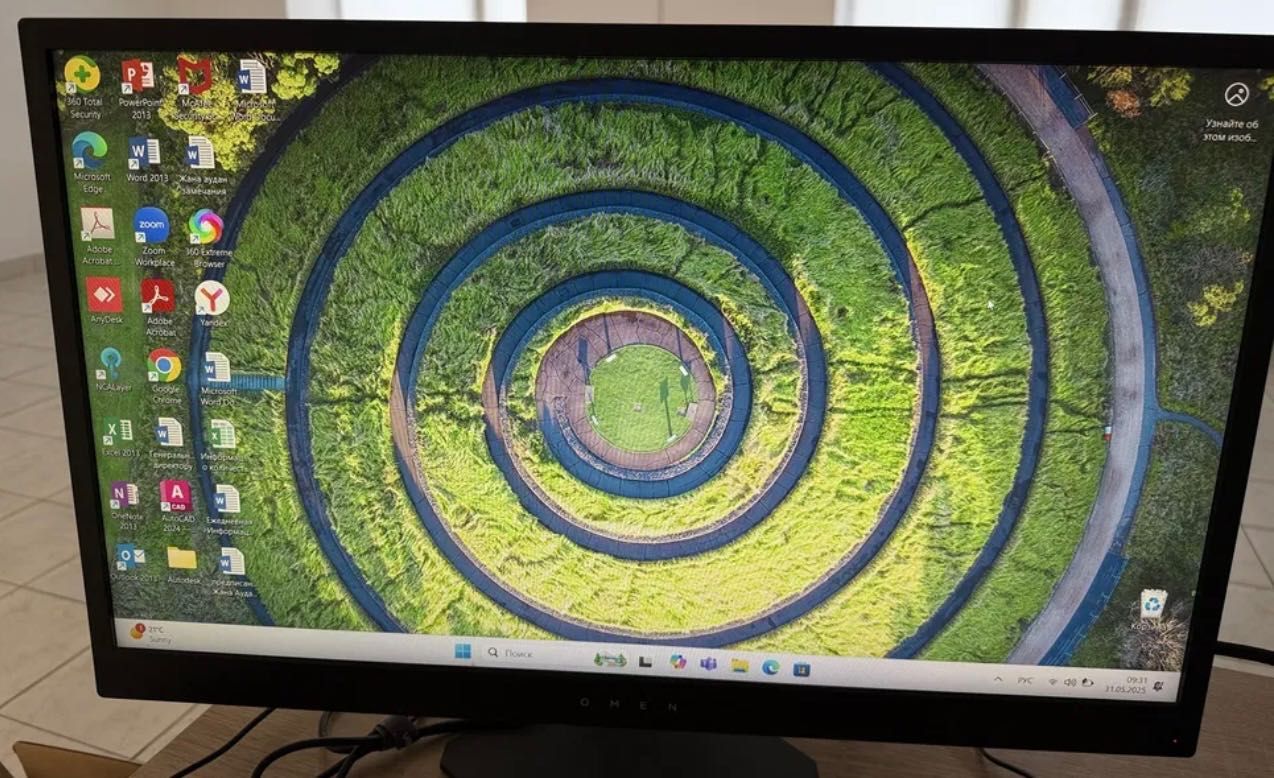Open the NCALayer shortcut
The image size is (1274, 778).
[110, 370]
